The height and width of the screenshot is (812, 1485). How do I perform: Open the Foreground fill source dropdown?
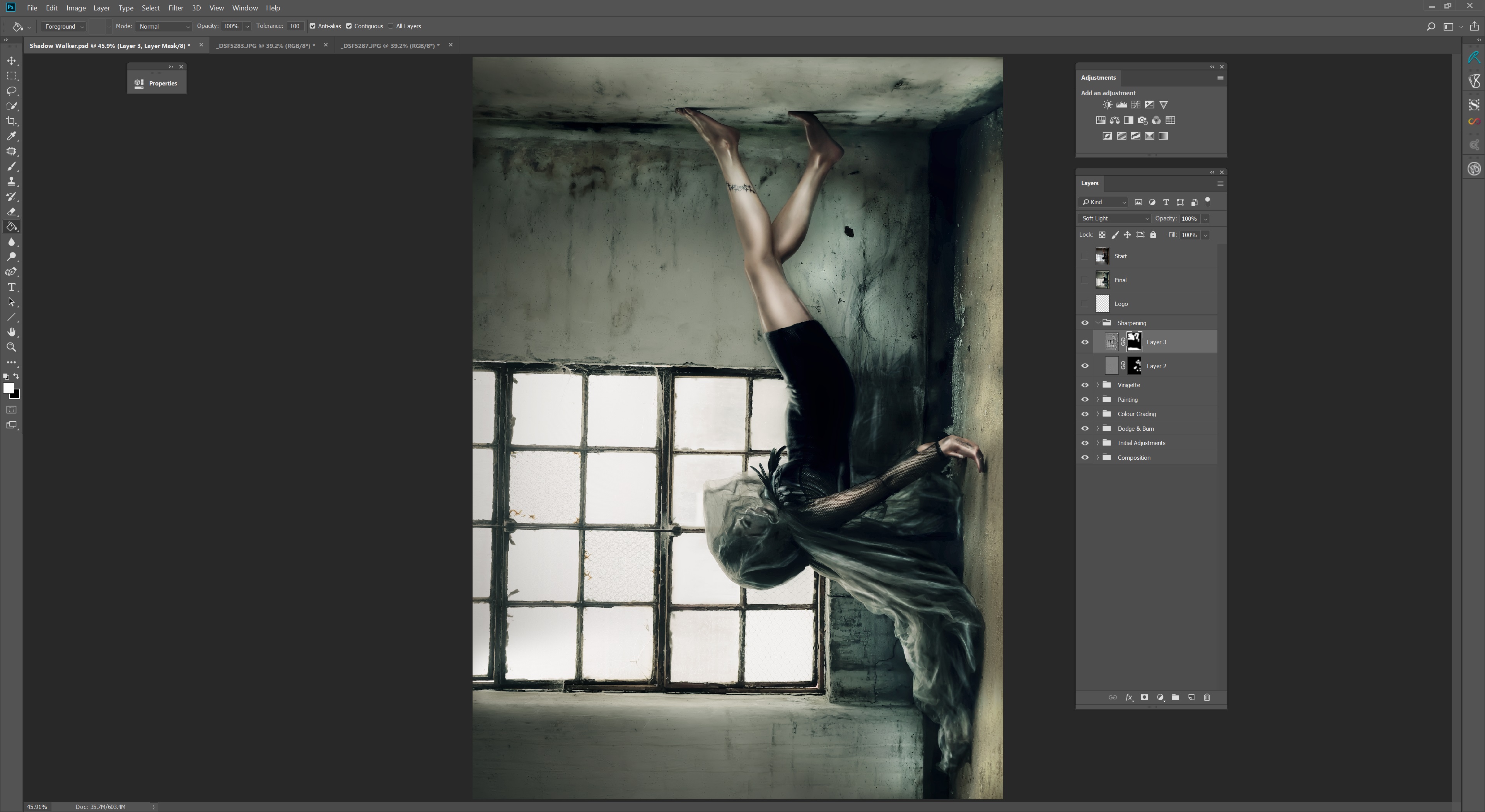64,27
